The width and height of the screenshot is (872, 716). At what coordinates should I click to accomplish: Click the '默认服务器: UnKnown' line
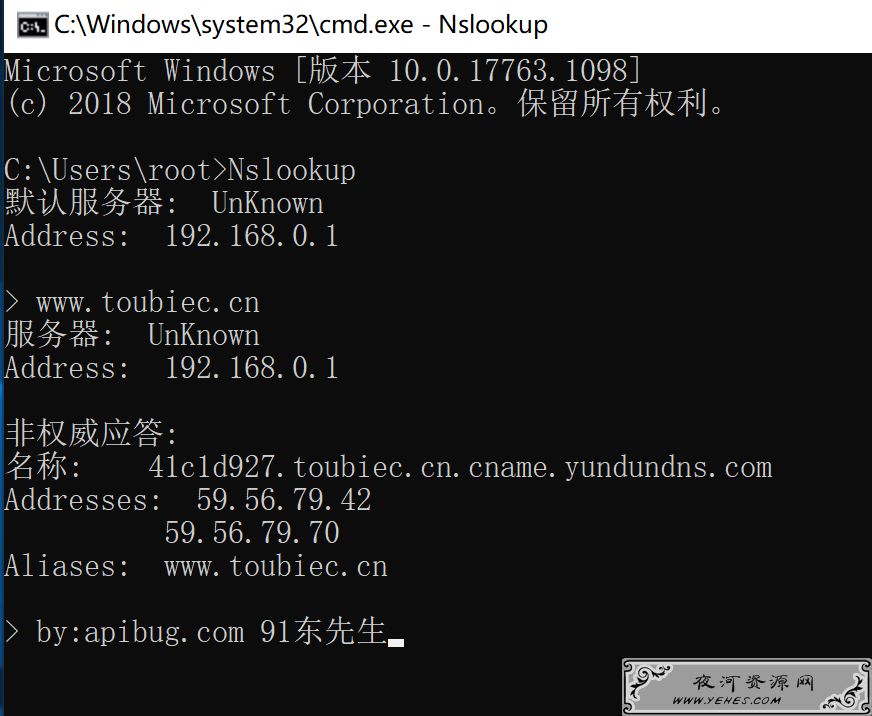click(x=164, y=203)
